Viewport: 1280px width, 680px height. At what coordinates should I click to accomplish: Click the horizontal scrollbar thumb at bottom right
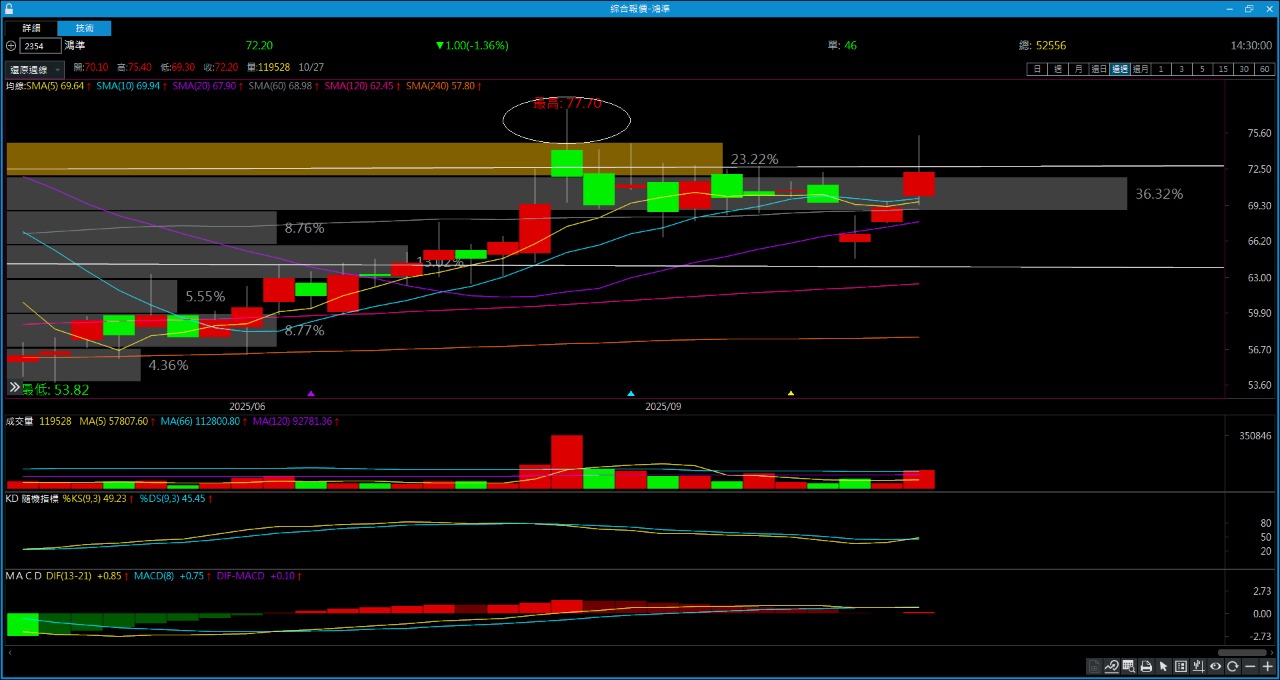point(1242,652)
